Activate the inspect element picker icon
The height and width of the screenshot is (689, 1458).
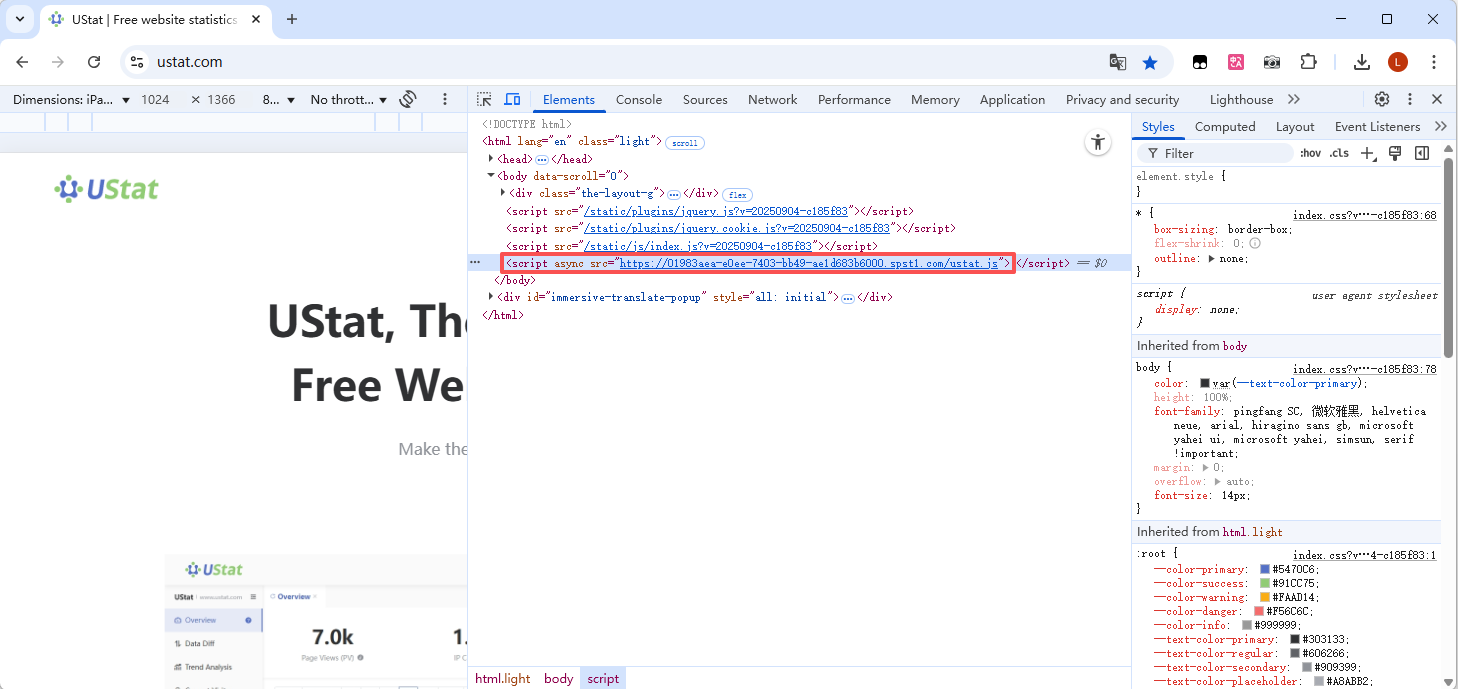(x=484, y=99)
